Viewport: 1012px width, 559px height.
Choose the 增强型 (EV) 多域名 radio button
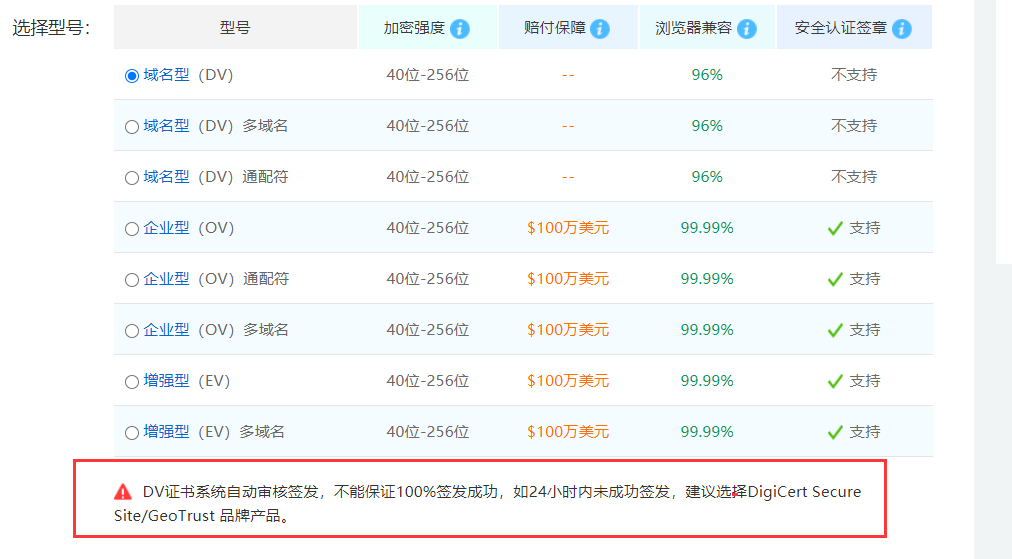[132, 433]
